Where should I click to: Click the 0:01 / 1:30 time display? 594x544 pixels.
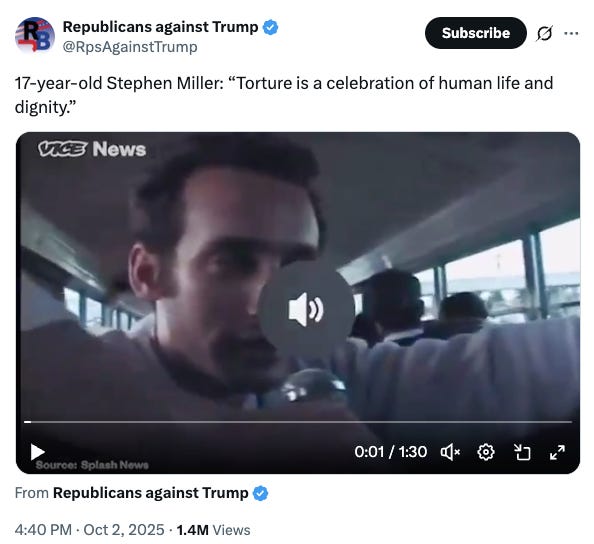pyautogui.click(x=391, y=452)
